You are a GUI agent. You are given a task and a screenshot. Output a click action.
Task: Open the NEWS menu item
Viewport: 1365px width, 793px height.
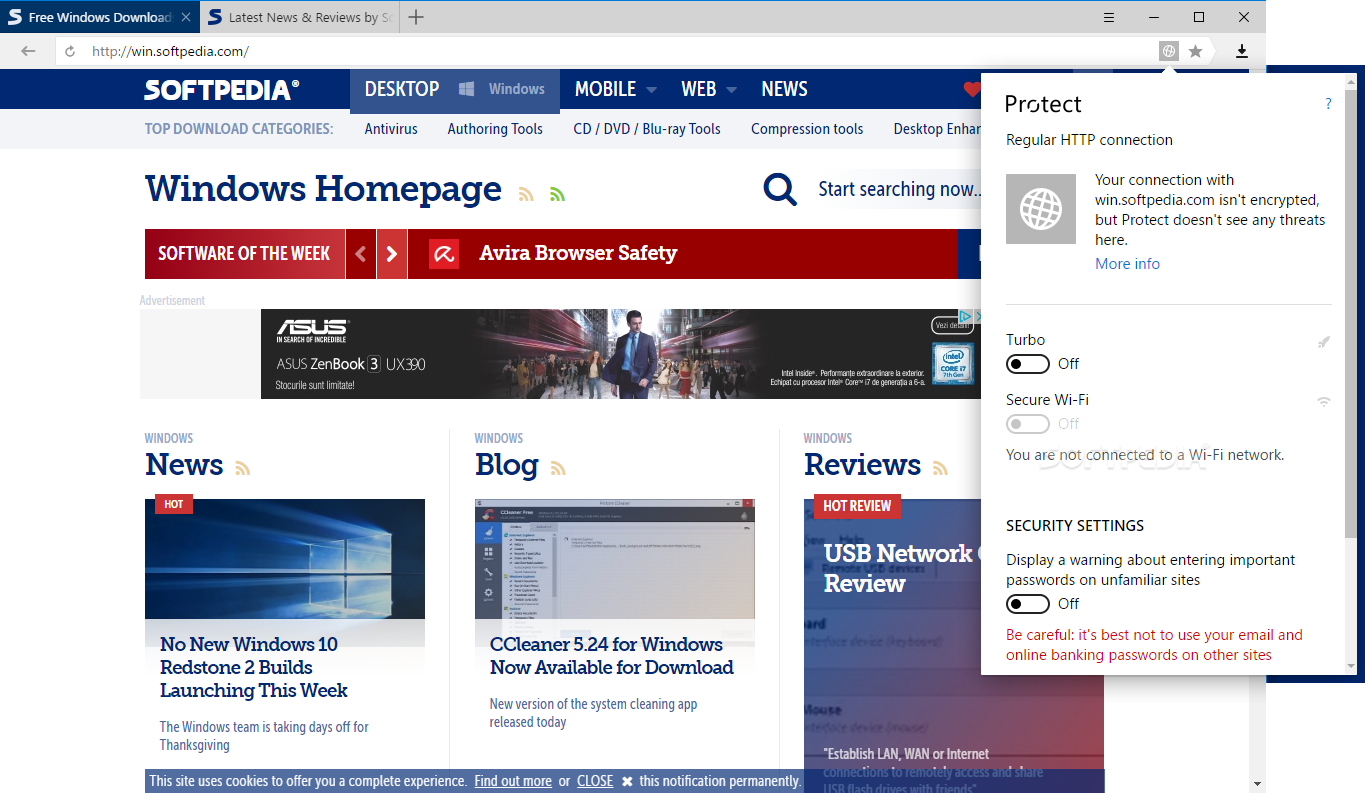click(x=784, y=89)
